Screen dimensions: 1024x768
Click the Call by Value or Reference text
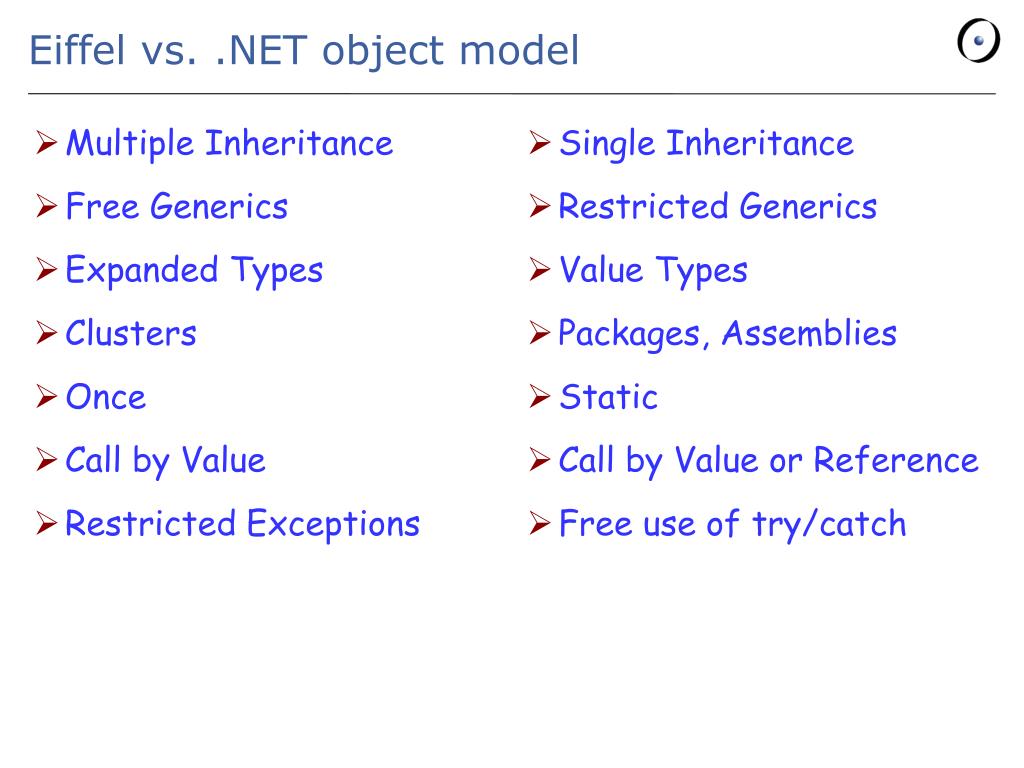click(769, 460)
